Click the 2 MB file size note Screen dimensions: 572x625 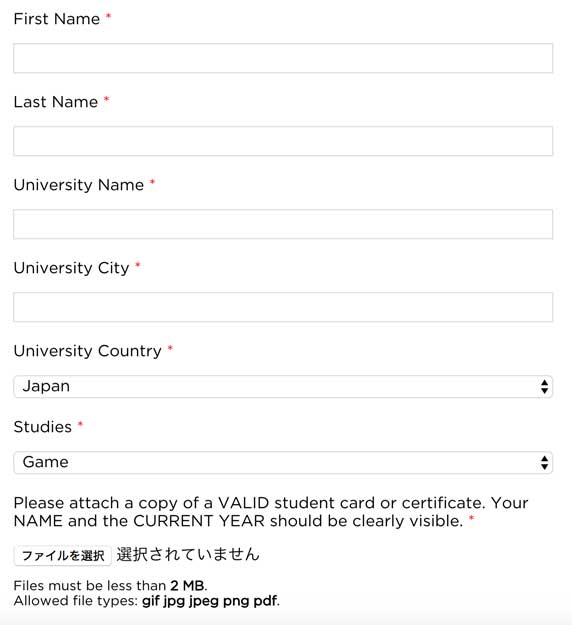click(110, 586)
